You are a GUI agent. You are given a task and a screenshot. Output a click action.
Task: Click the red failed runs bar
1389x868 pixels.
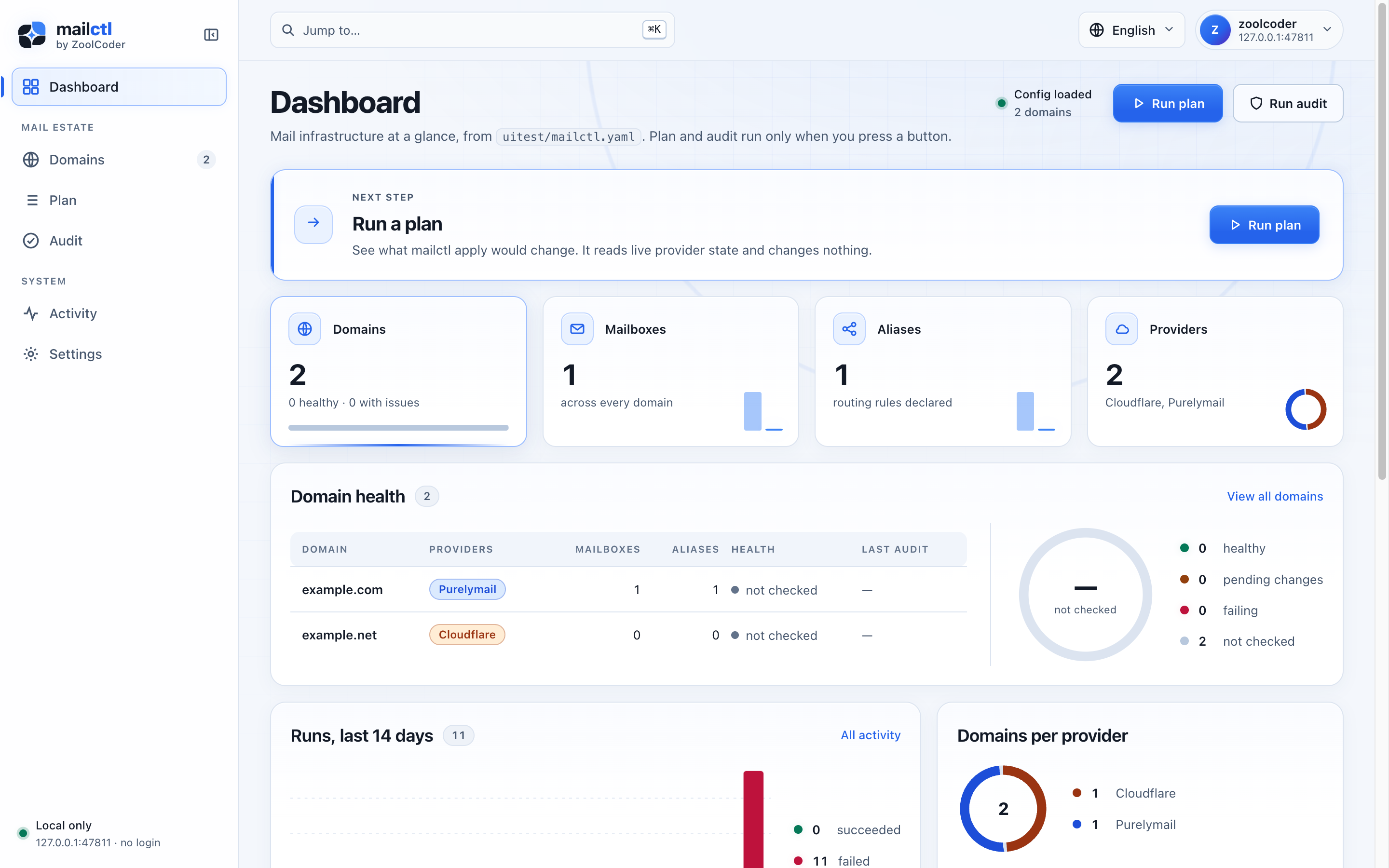tap(753, 819)
